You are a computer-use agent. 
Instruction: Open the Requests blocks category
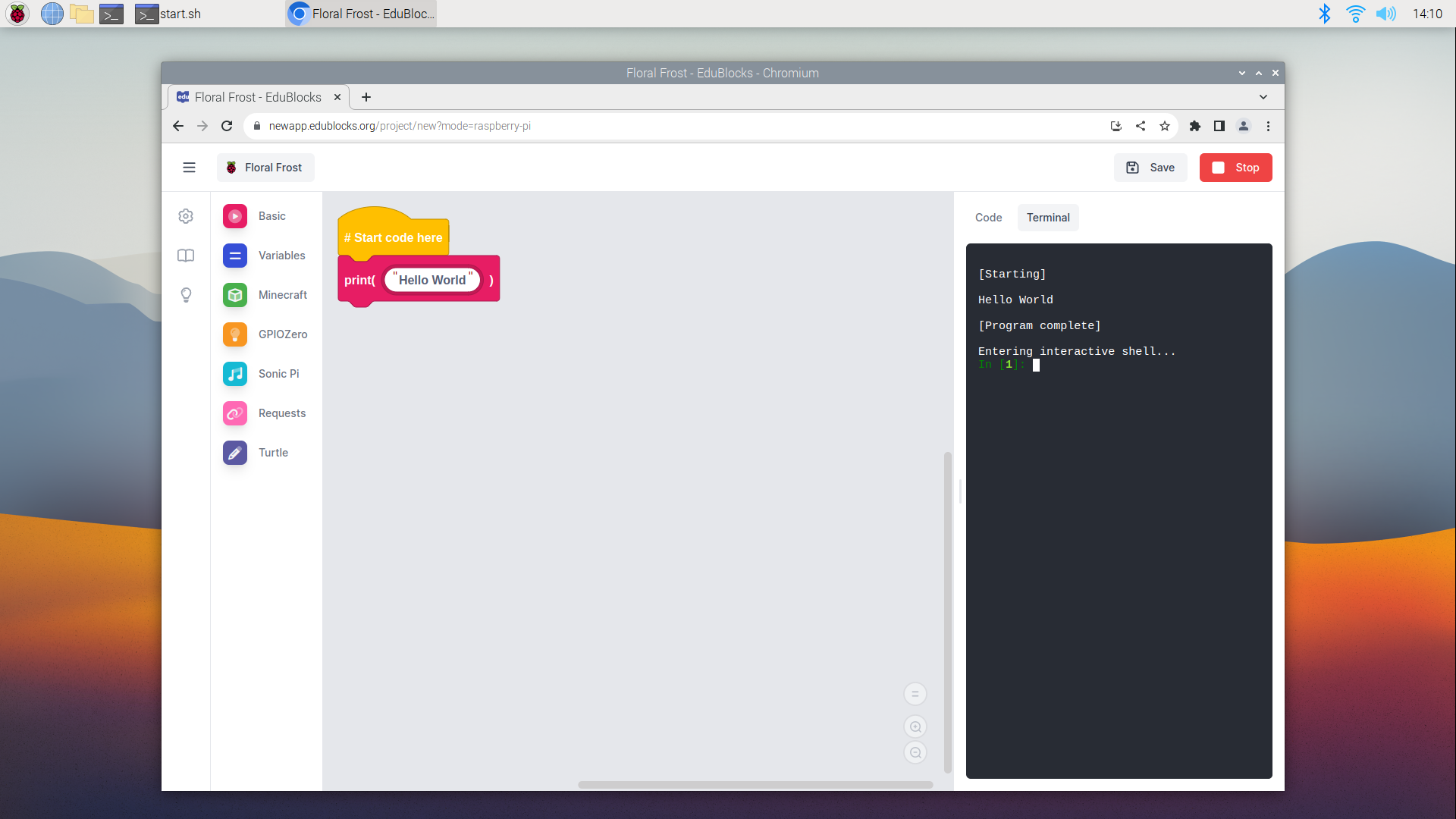(264, 413)
